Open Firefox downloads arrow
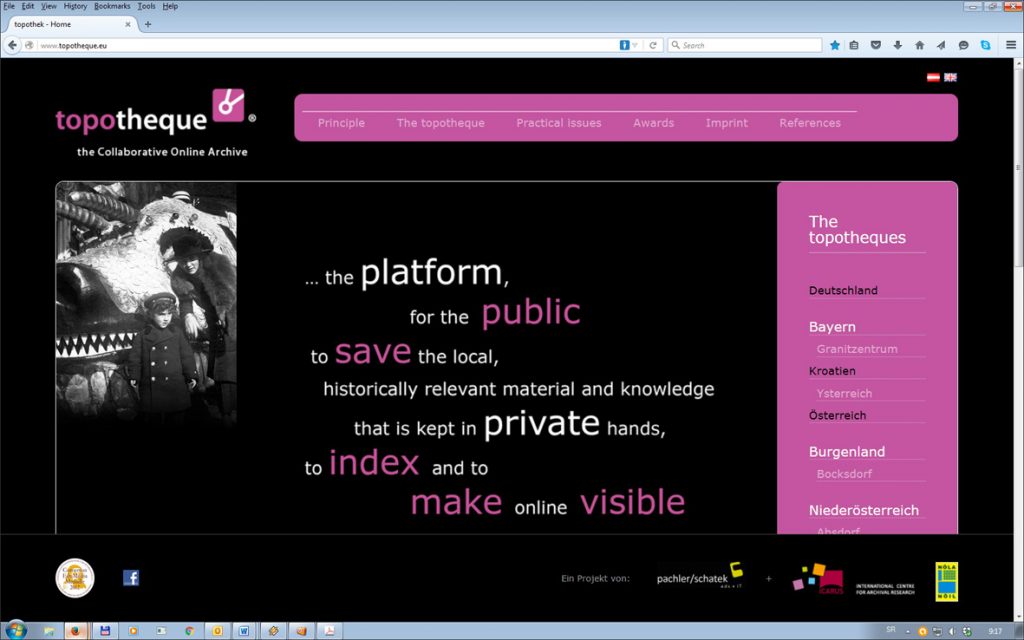The image size is (1024, 640). coord(897,45)
